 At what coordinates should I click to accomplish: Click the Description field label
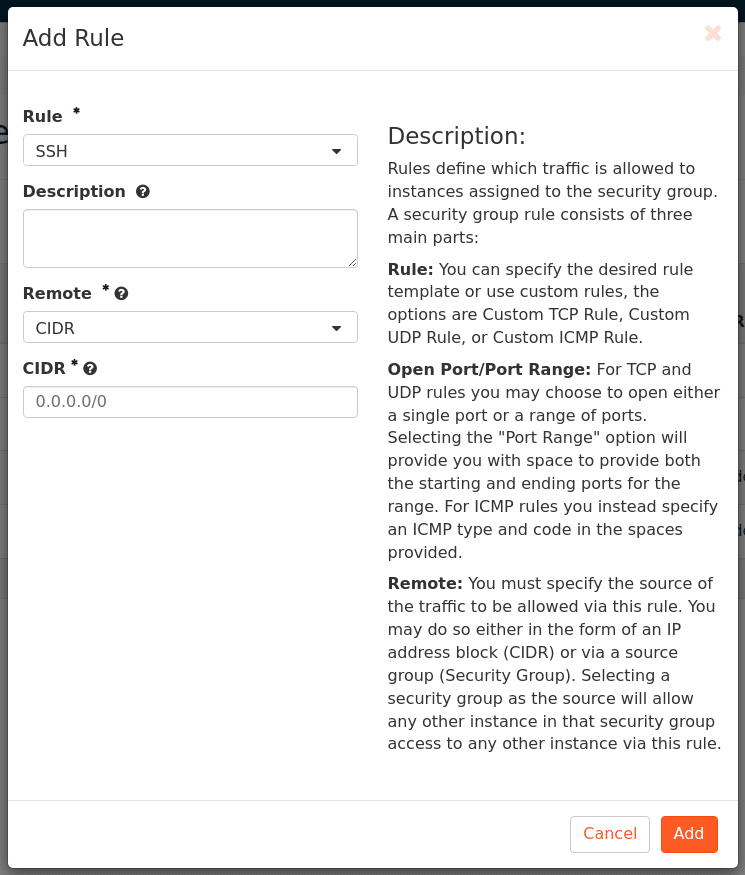point(74,192)
